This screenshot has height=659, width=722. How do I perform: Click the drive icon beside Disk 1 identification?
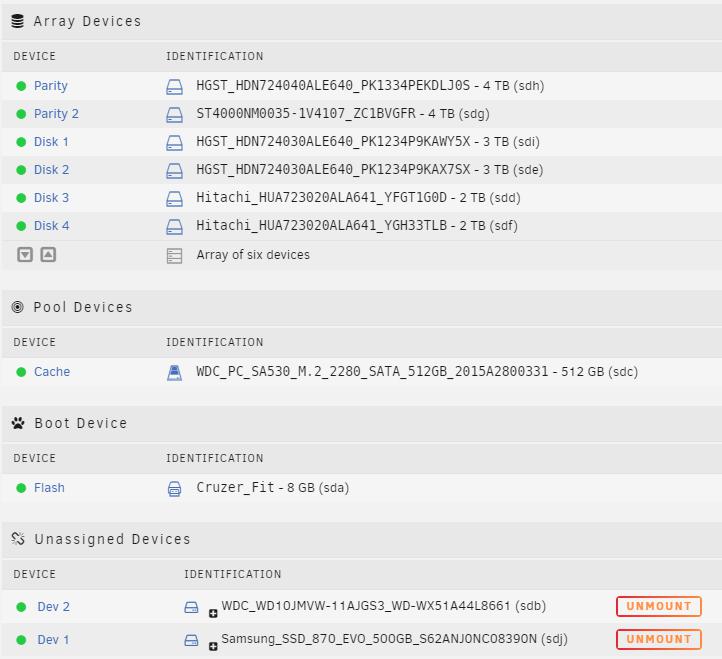tap(174, 142)
